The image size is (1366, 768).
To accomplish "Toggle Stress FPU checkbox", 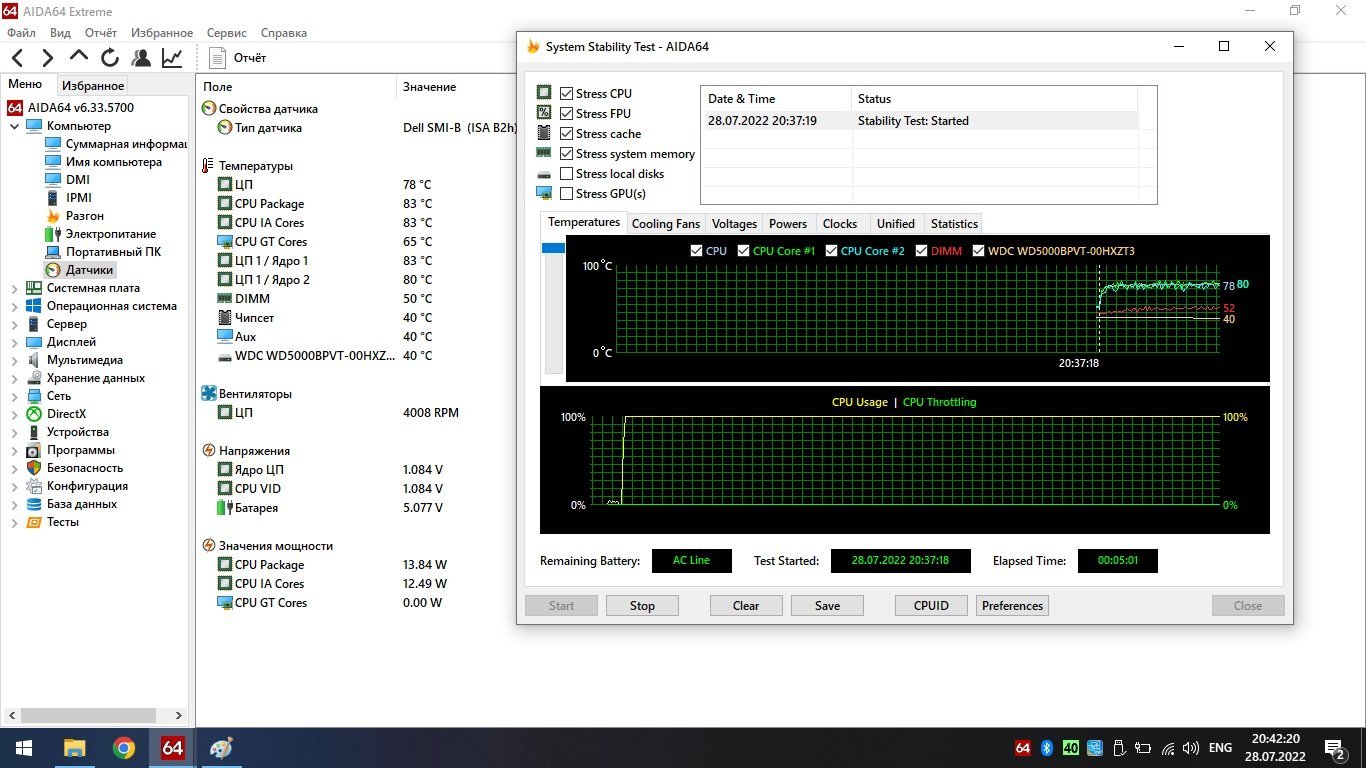I will [x=567, y=113].
